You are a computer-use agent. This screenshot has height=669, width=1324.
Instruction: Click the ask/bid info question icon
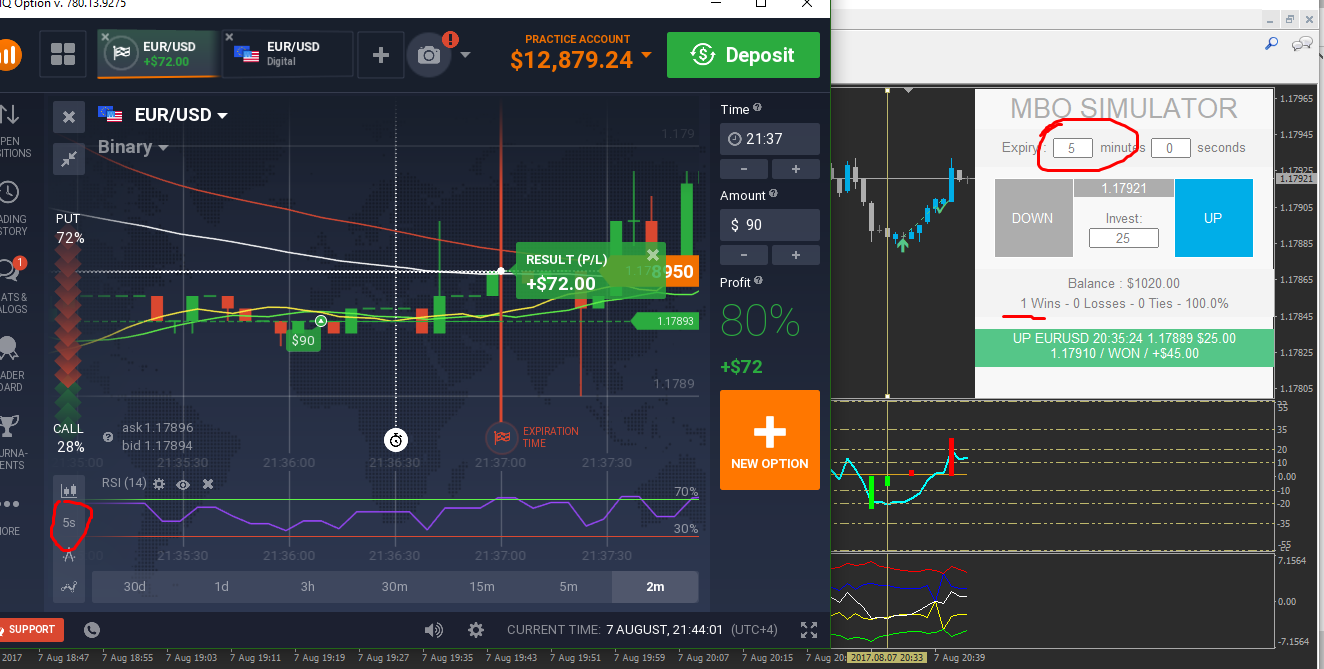click(108, 437)
